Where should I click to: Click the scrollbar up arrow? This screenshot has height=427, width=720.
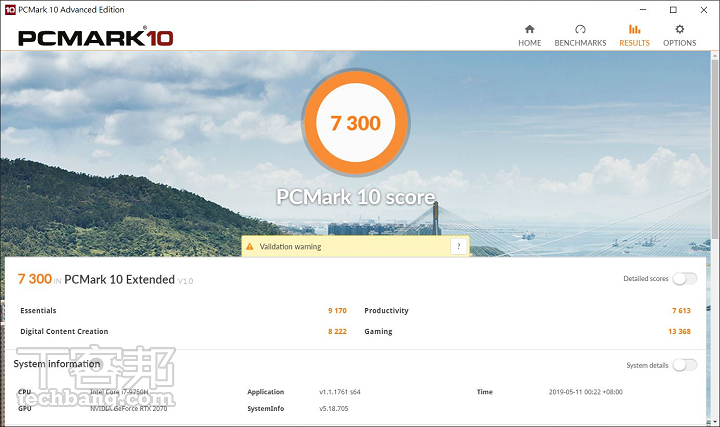pos(715,56)
